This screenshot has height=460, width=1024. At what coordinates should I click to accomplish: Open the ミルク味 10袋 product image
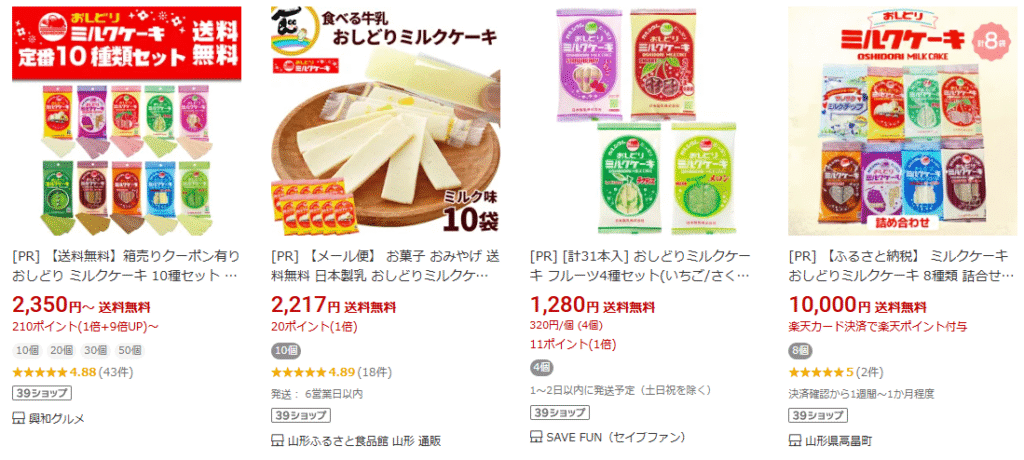(x=385, y=121)
